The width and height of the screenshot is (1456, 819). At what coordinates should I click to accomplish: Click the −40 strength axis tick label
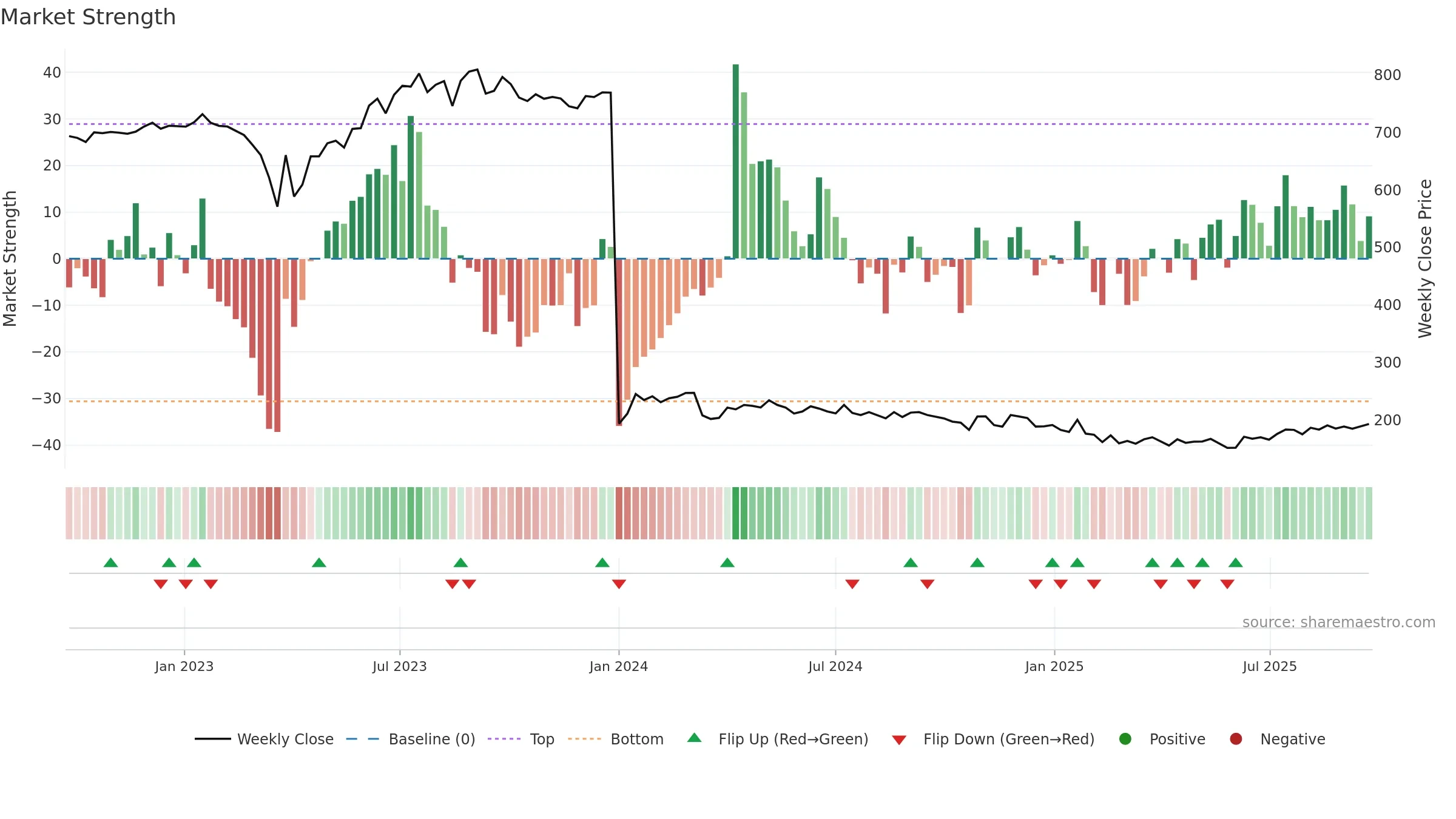click(x=47, y=445)
